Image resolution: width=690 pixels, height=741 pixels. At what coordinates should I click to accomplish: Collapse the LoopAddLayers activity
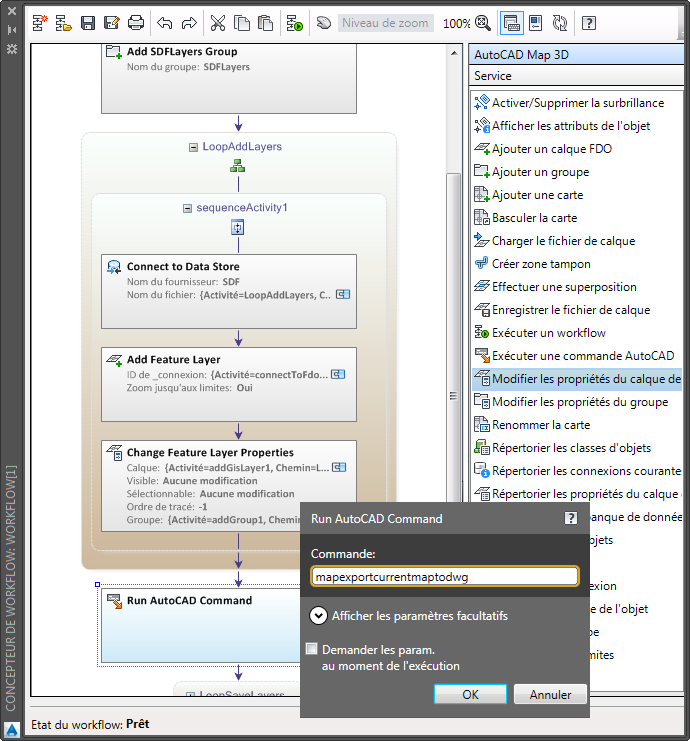click(193, 147)
